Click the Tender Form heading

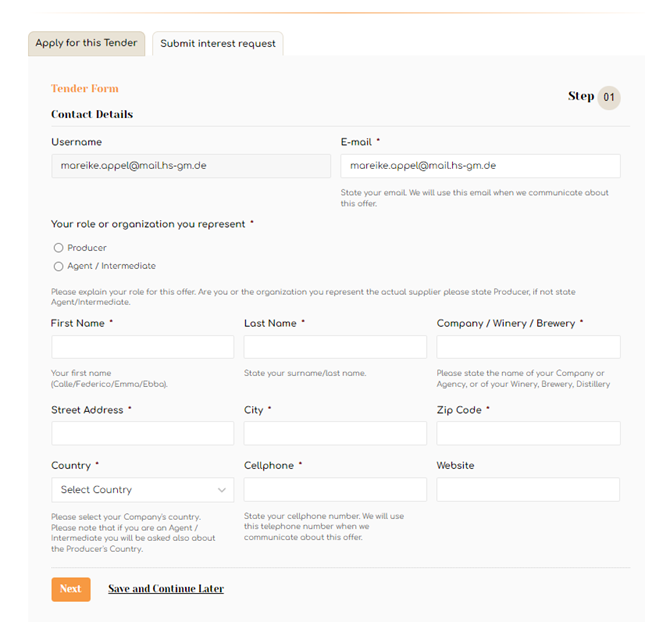point(85,88)
